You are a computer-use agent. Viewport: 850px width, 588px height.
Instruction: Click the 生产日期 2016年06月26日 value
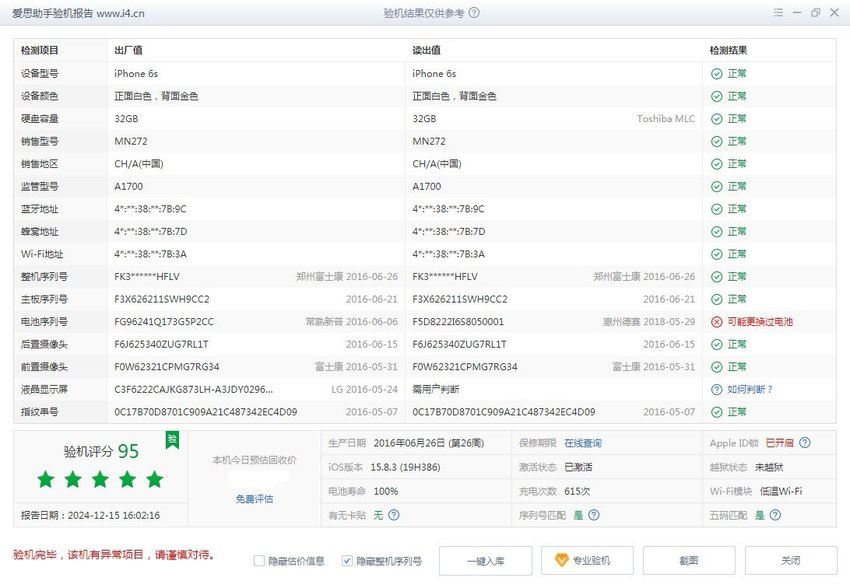tap(429, 443)
